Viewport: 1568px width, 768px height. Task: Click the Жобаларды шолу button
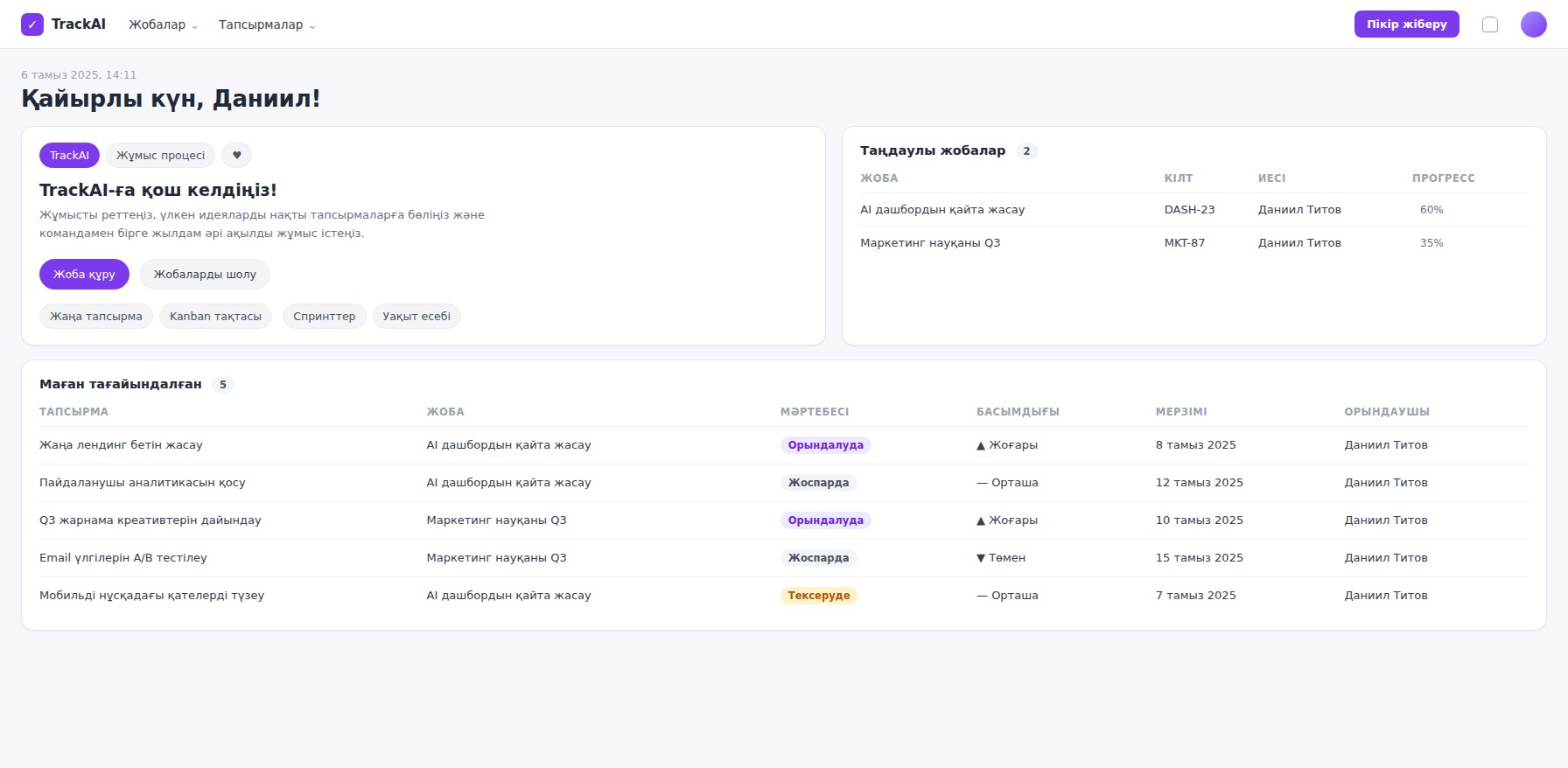click(x=205, y=275)
